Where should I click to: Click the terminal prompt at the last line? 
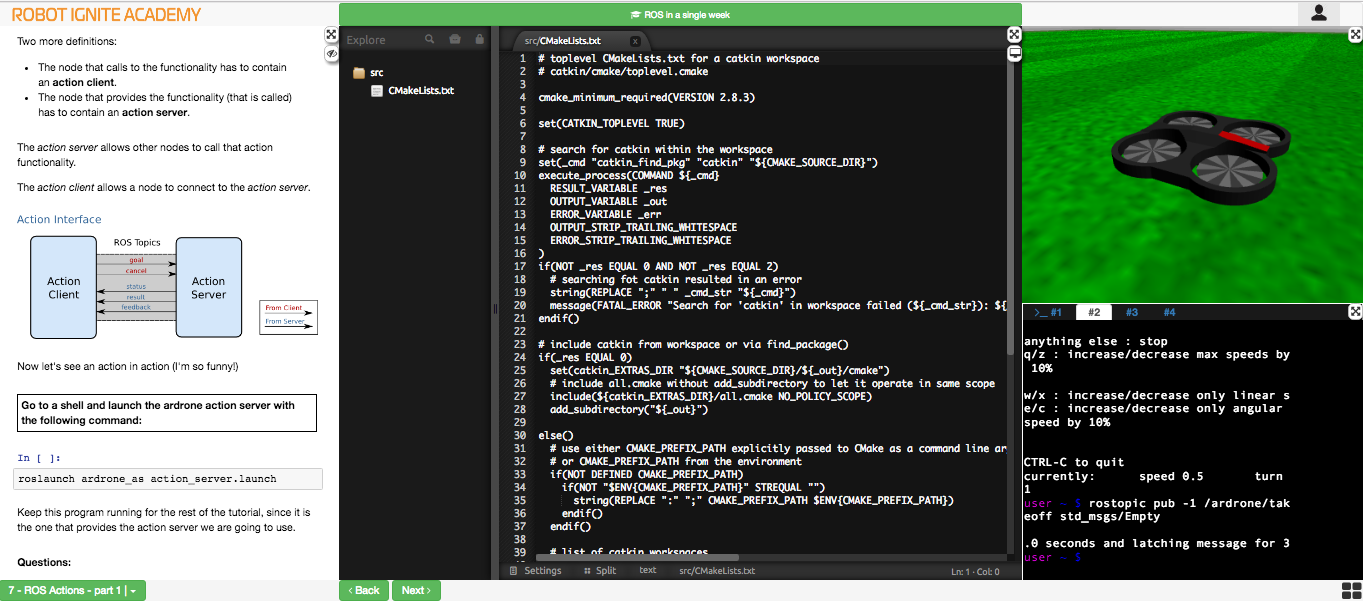click(1052, 557)
